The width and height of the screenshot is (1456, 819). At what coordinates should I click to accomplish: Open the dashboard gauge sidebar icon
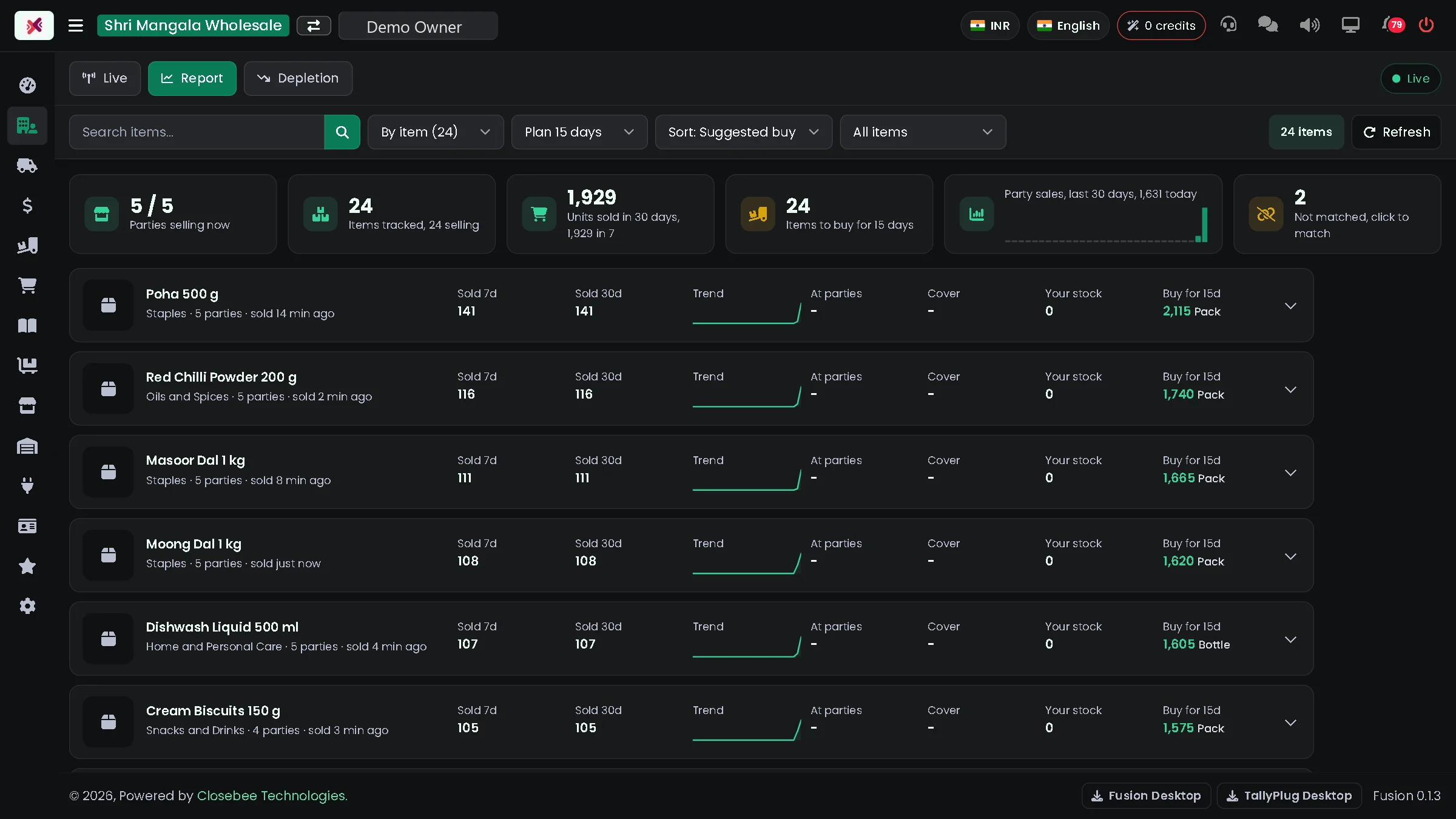27,86
